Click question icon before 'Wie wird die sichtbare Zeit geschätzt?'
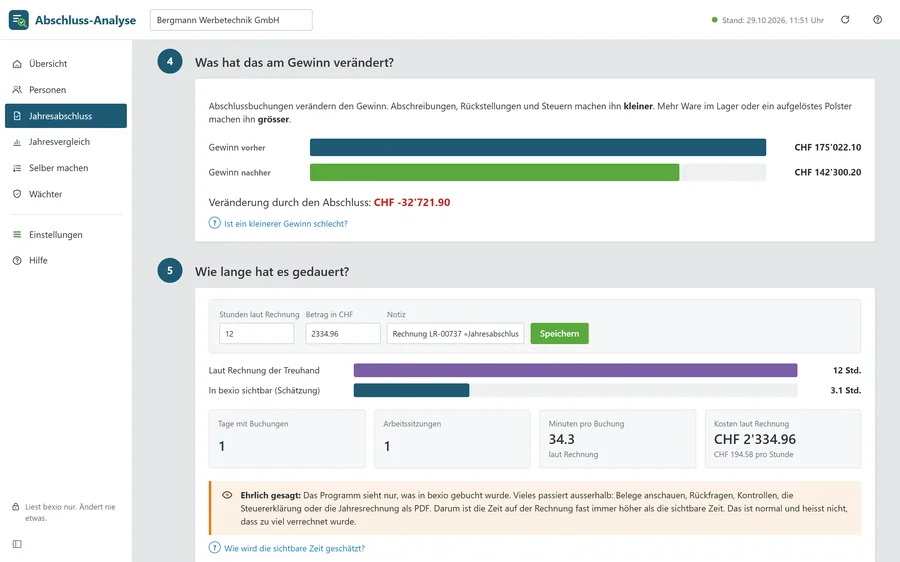Image resolution: width=900 pixels, height=562 pixels. 215,548
